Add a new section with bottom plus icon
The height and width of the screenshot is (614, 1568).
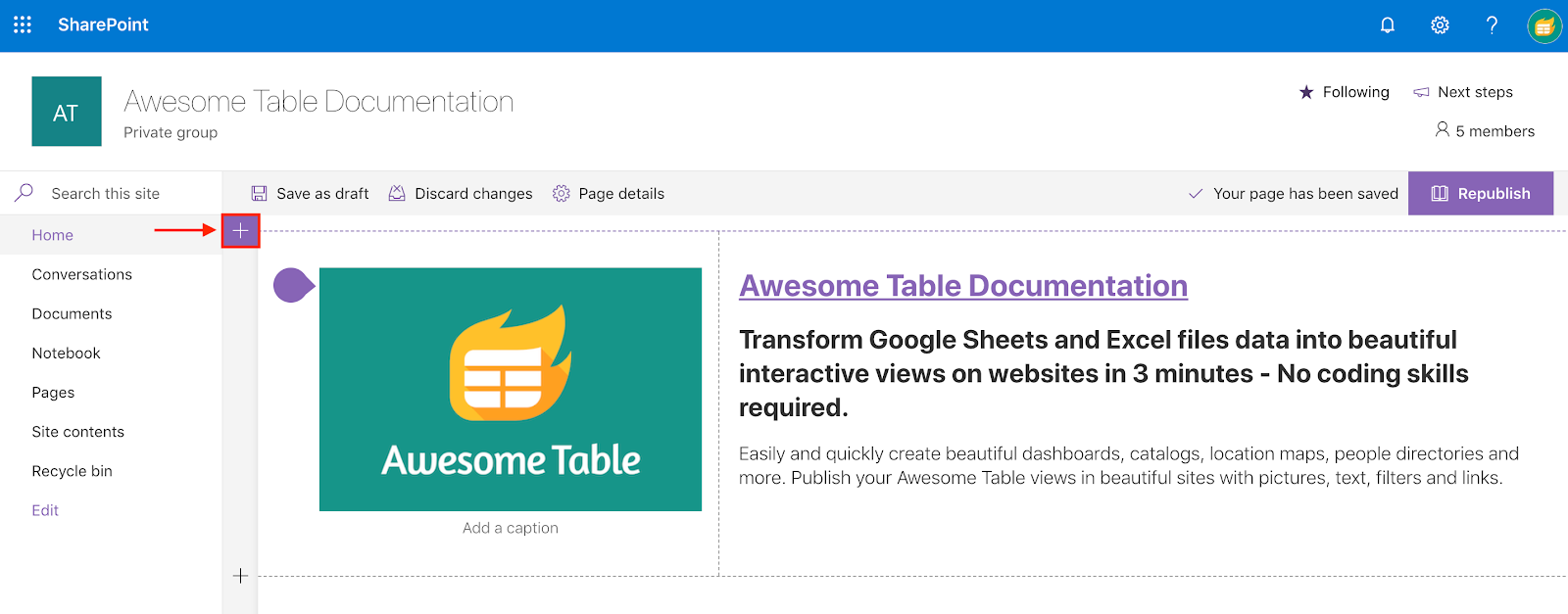point(240,576)
